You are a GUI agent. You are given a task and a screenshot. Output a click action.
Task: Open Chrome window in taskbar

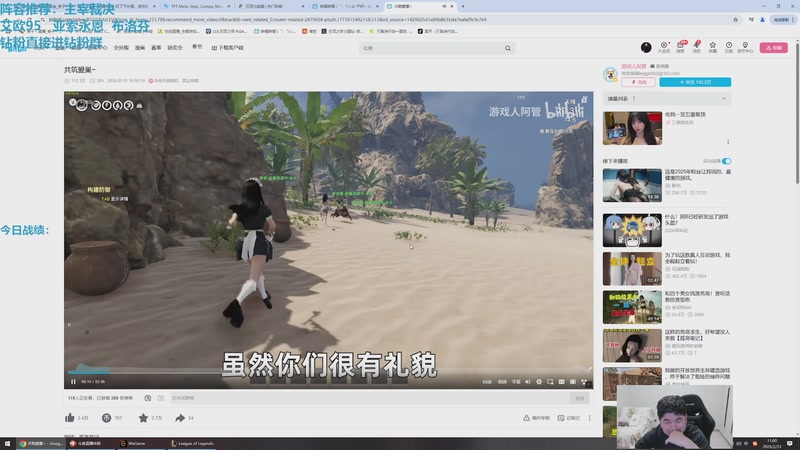tap(41, 443)
